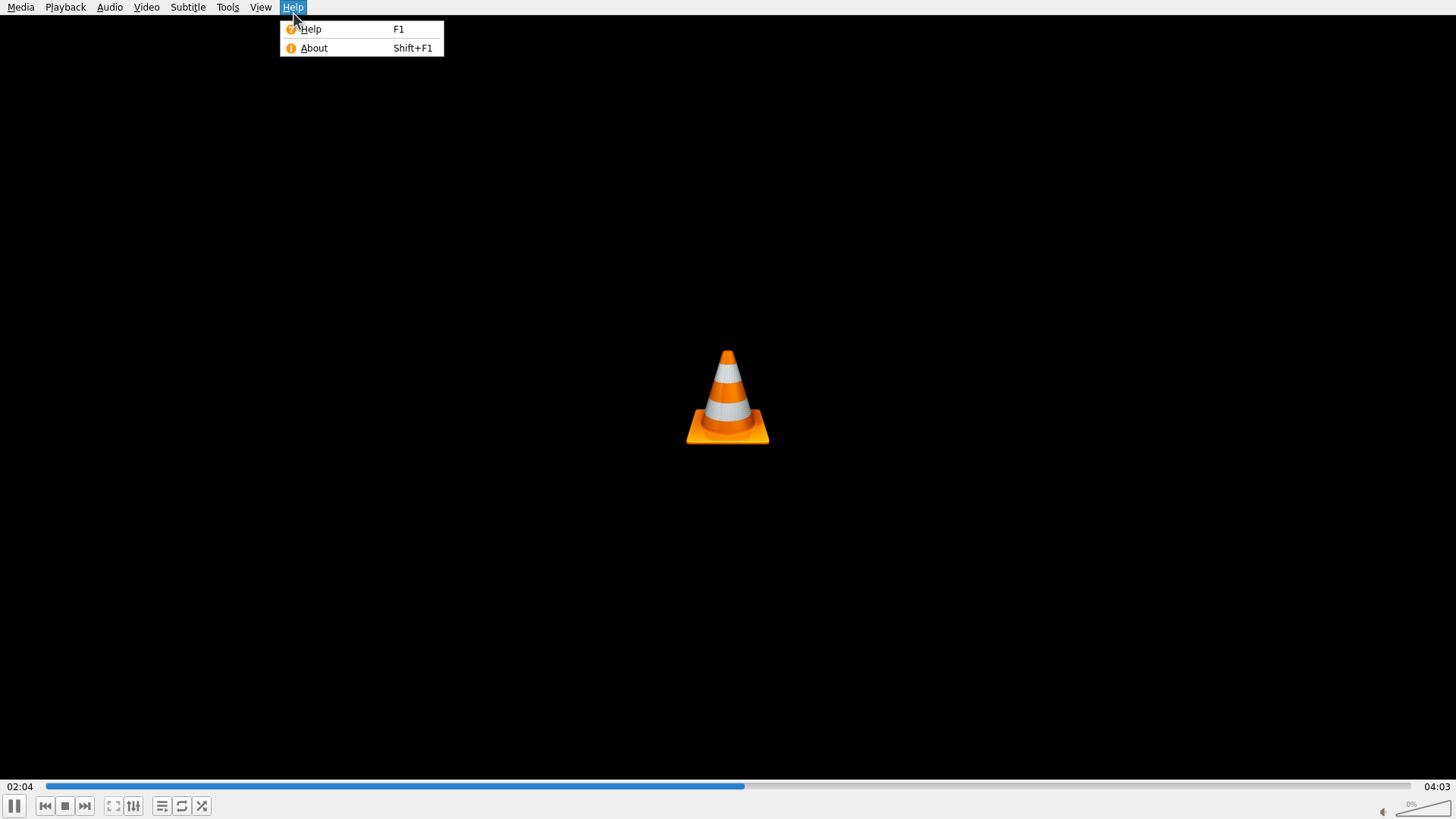Open the Subtitle menu

pos(188,8)
